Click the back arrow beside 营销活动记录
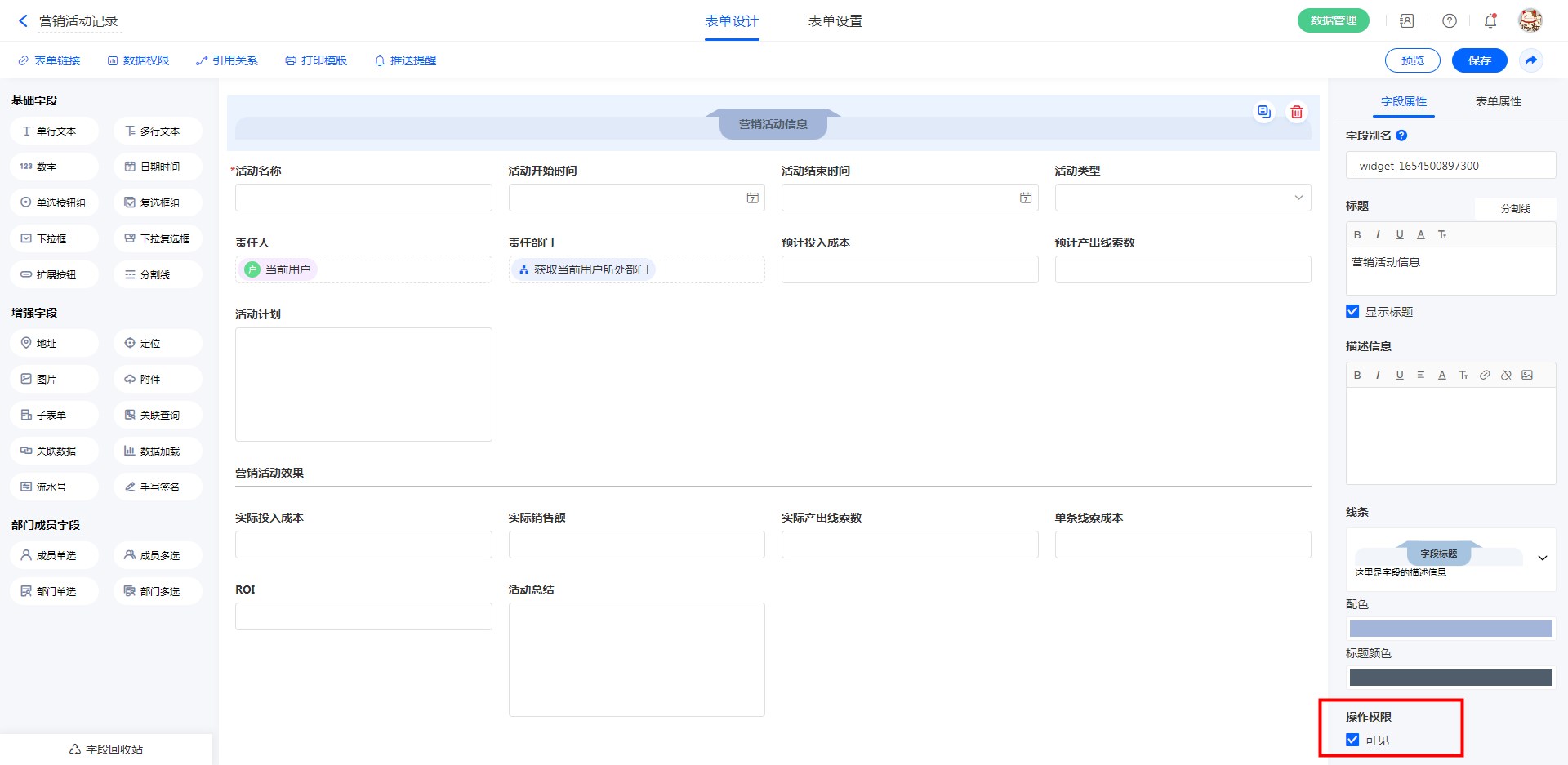This screenshot has width=1568, height=765. pos(23,21)
